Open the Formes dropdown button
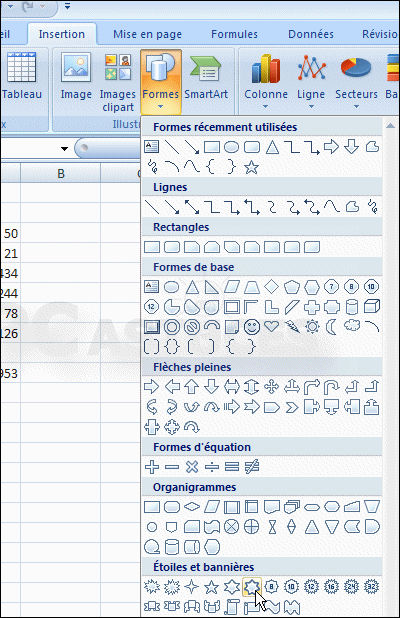Image resolution: width=400 pixels, height=618 pixels. (x=161, y=82)
